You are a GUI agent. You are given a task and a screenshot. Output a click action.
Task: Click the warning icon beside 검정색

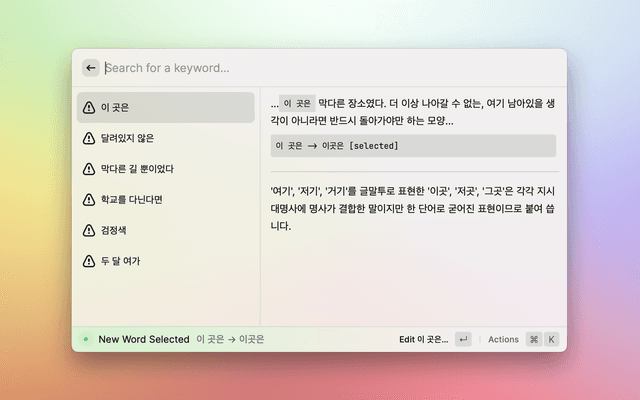89,231
